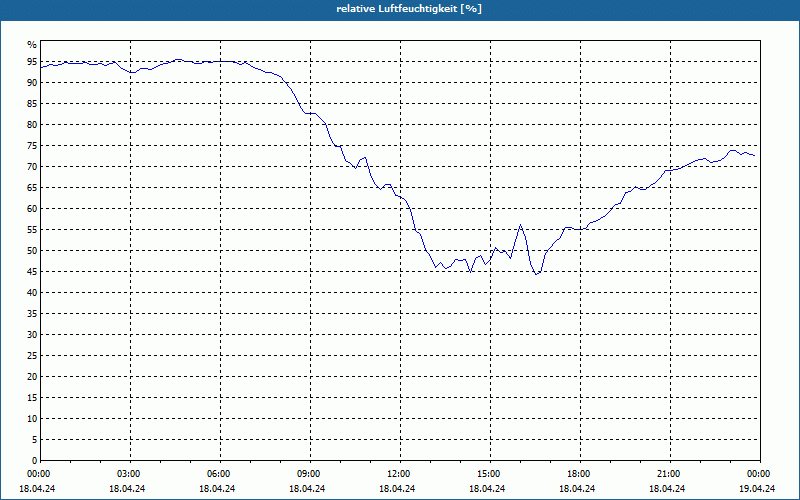Click the 06:00 time label
The height and width of the screenshot is (500, 800).
click(220, 474)
